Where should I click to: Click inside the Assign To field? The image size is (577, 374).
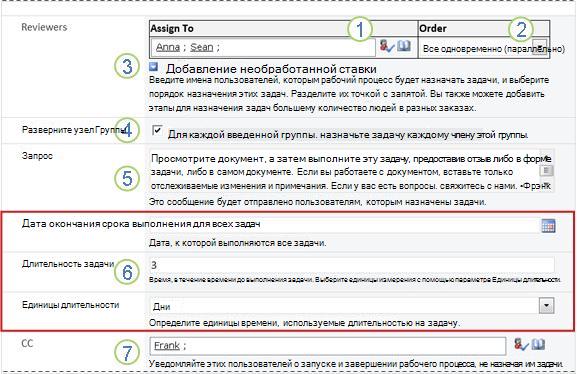(263, 47)
